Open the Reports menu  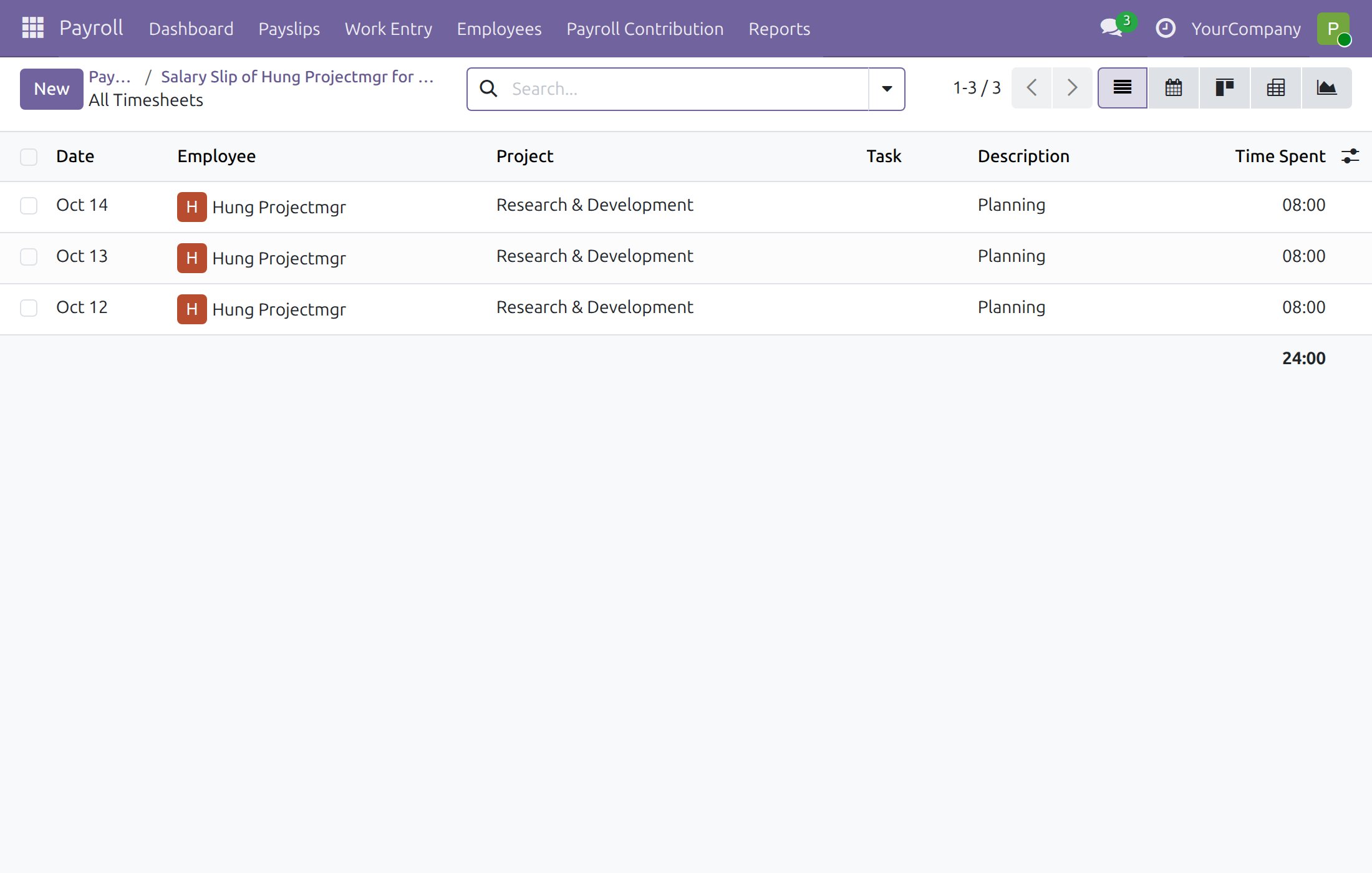[779, 29]
